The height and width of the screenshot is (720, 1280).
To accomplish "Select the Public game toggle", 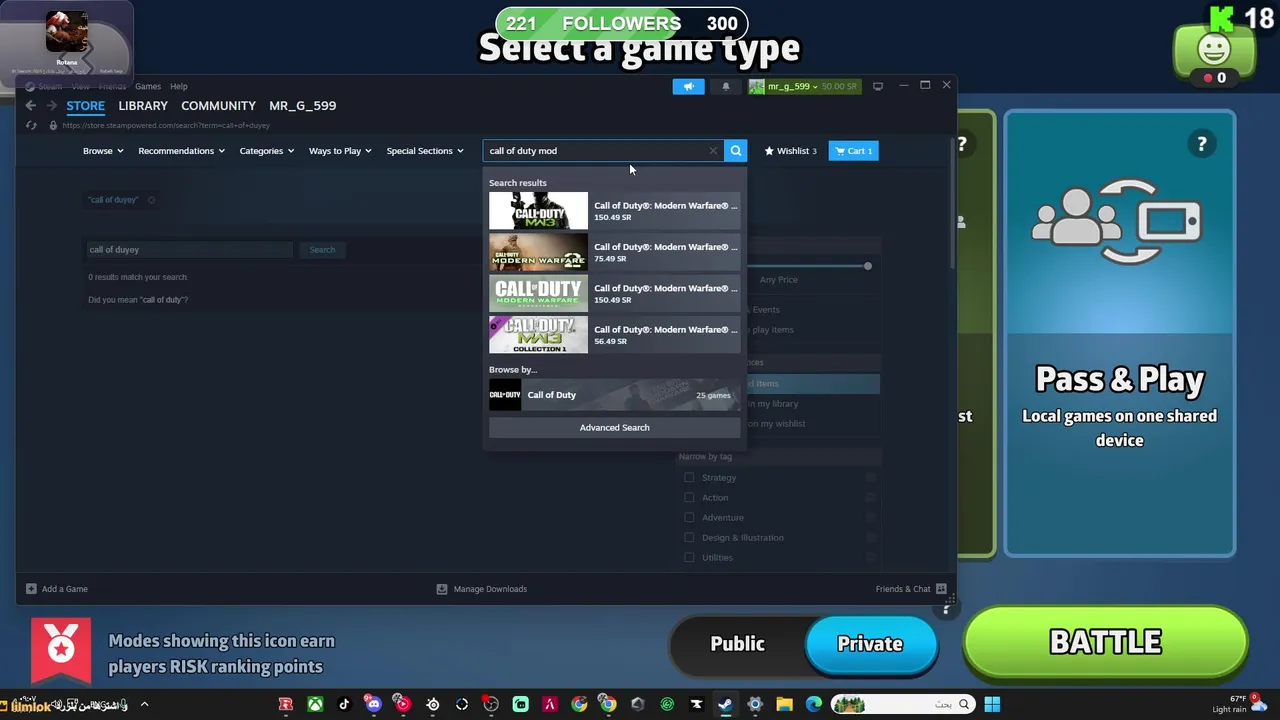I will tap(737, 644).
